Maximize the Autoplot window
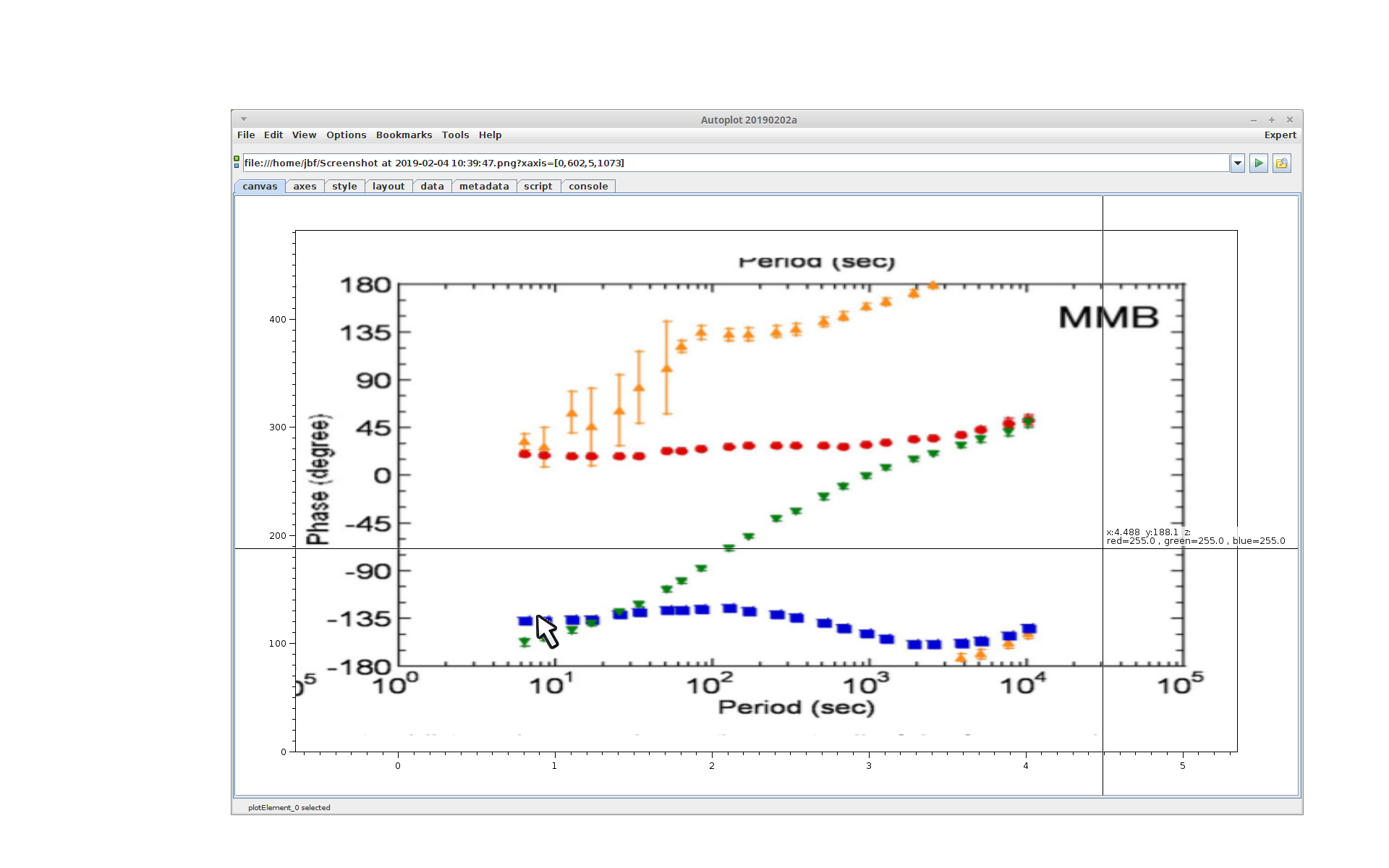Image resolution: width=1389 pixels, height=868 pixels. 1272,120
